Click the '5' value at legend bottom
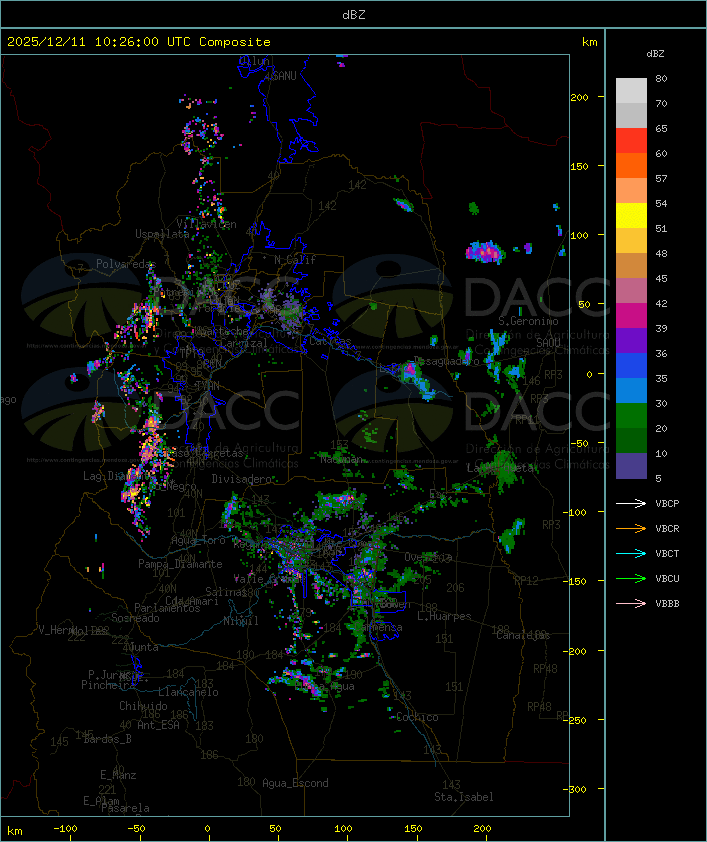The width and height of the screenshot is (707, 842). click(659, 478)
